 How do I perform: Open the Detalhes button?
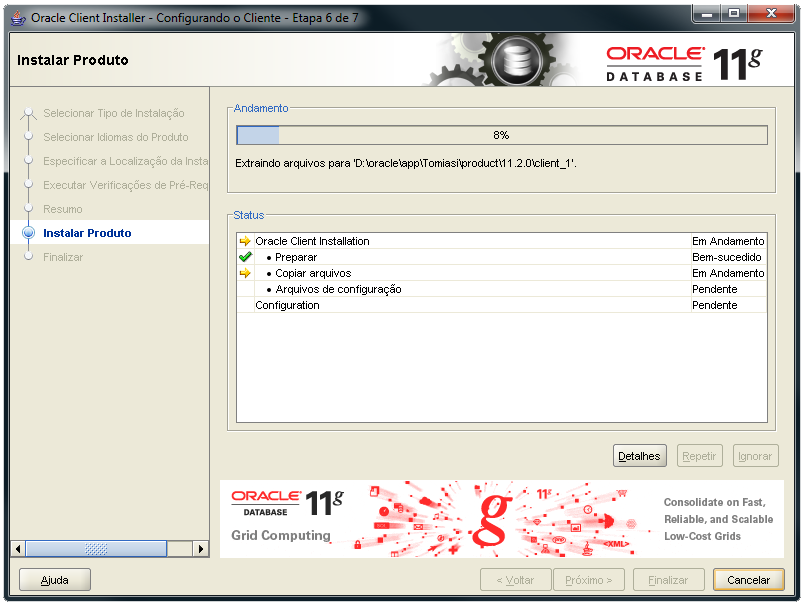(639, 456)
